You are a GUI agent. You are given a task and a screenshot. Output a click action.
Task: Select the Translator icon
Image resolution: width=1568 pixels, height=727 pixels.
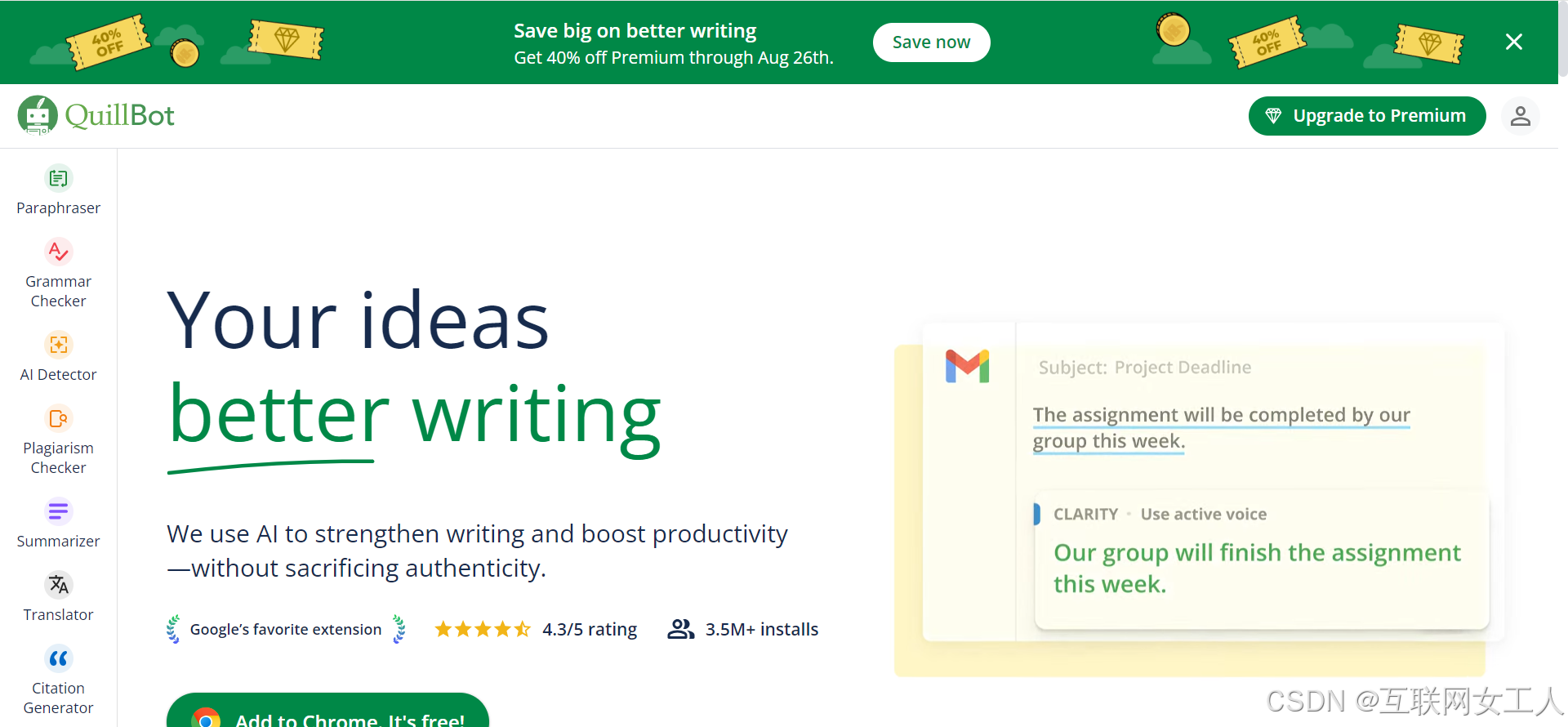[x=58, y=585]
